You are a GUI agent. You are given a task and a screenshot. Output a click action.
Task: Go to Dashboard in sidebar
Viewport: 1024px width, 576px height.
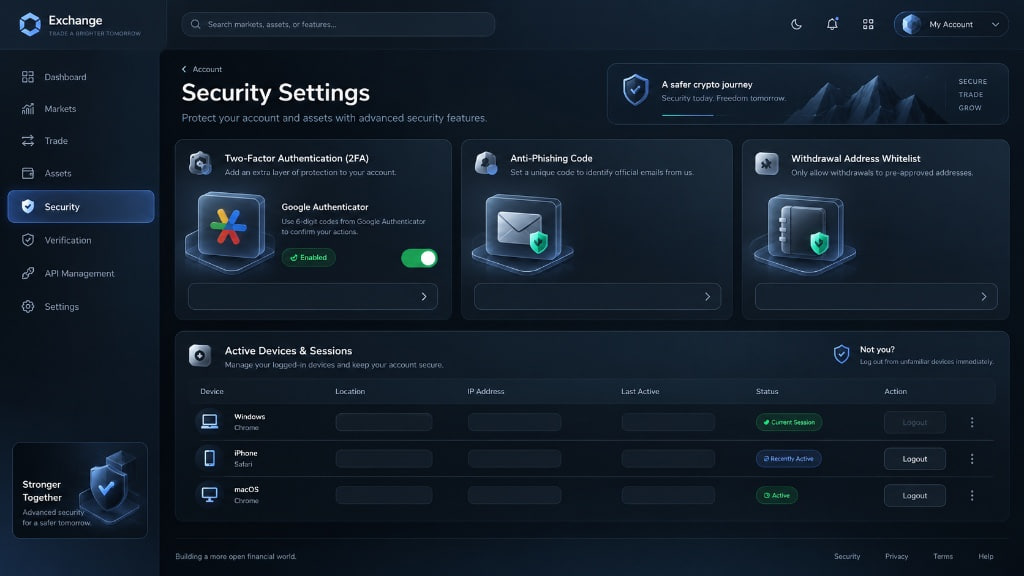pos(81,77)
